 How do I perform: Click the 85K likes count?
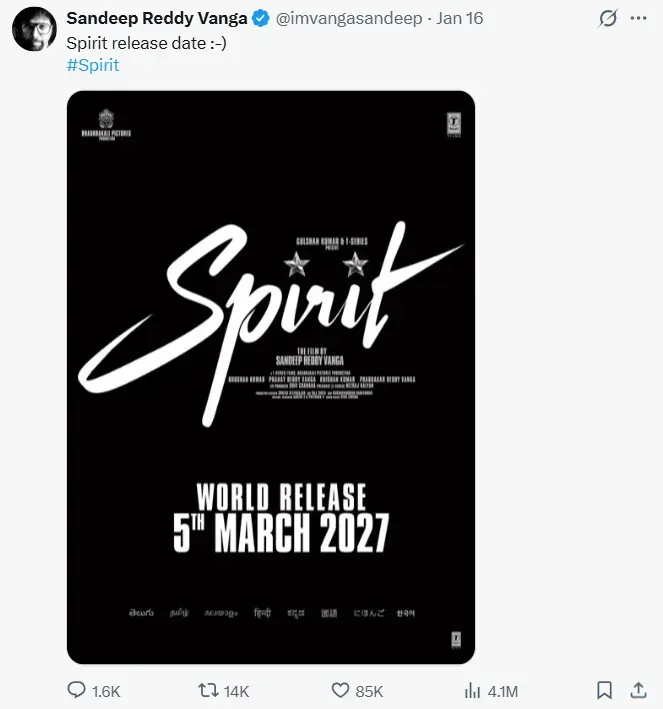coord(369,691)
